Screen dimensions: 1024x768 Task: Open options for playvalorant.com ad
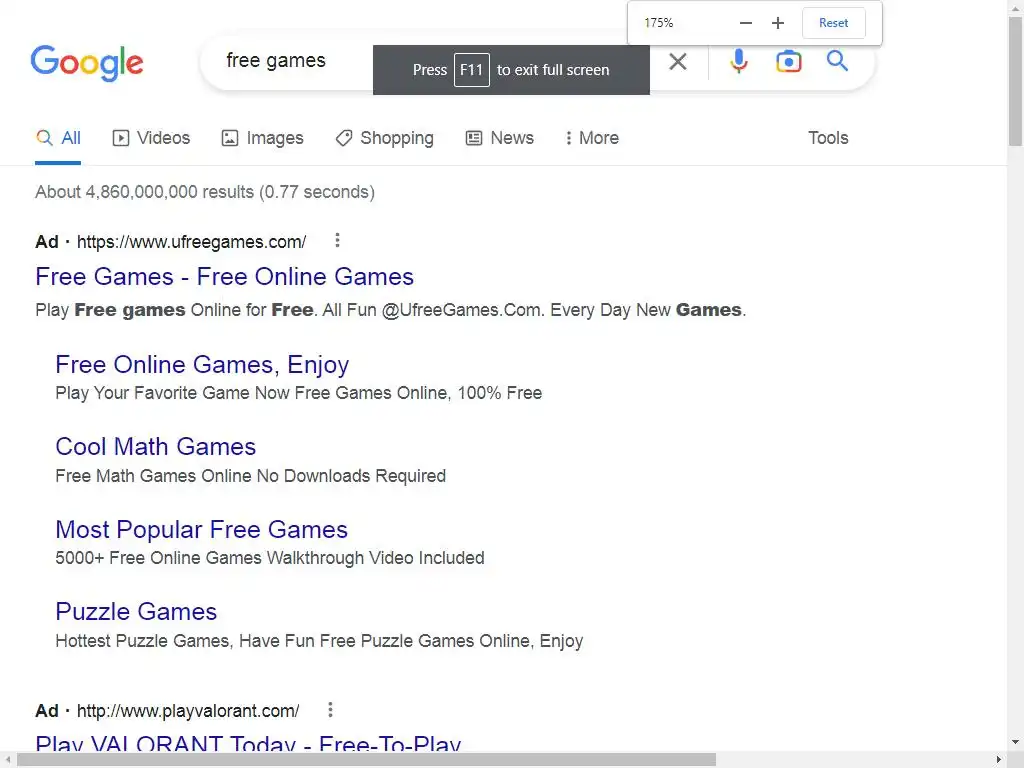point(330,709)
